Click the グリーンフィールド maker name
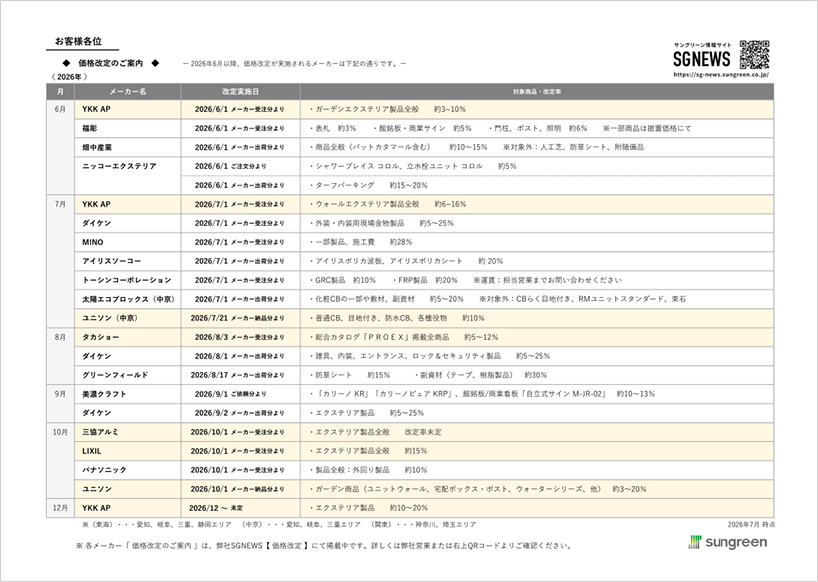The width and height of the screenshot is (818, 582). tap(115, 375)
